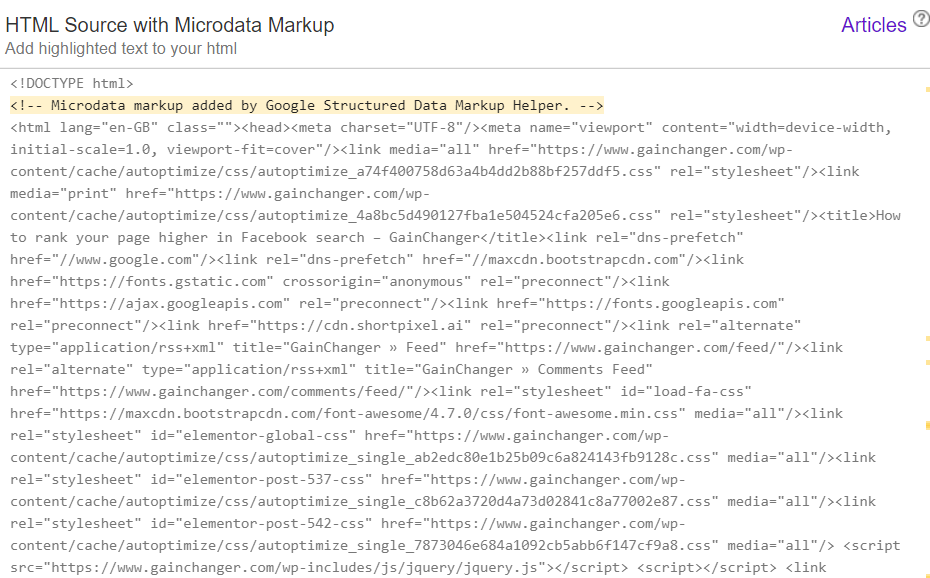Select the highlighted 'Microdata markup added by Google' comment
The image size is (930, 578).
pyautogui.click(x=307, y=106)
